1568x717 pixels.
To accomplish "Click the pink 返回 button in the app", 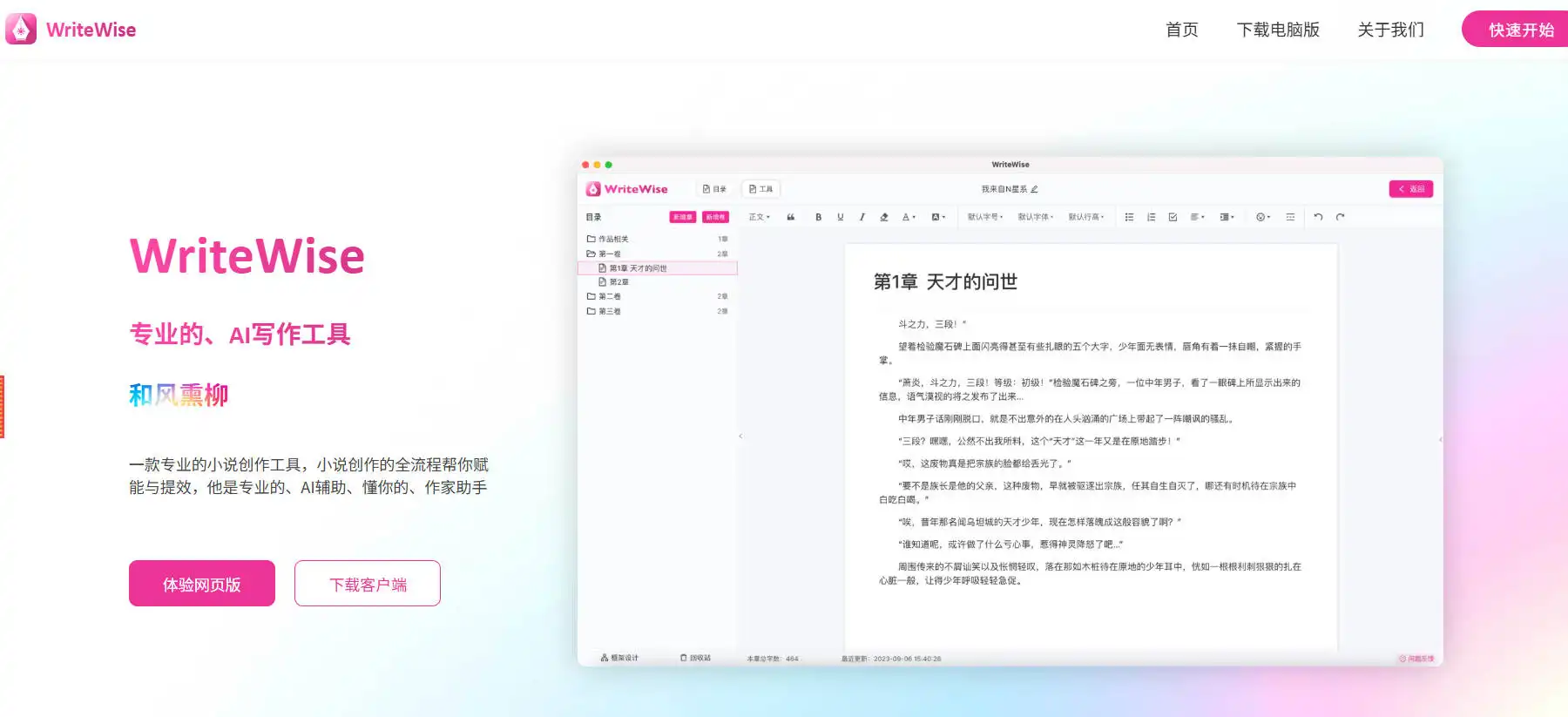I will [1411, 189].
